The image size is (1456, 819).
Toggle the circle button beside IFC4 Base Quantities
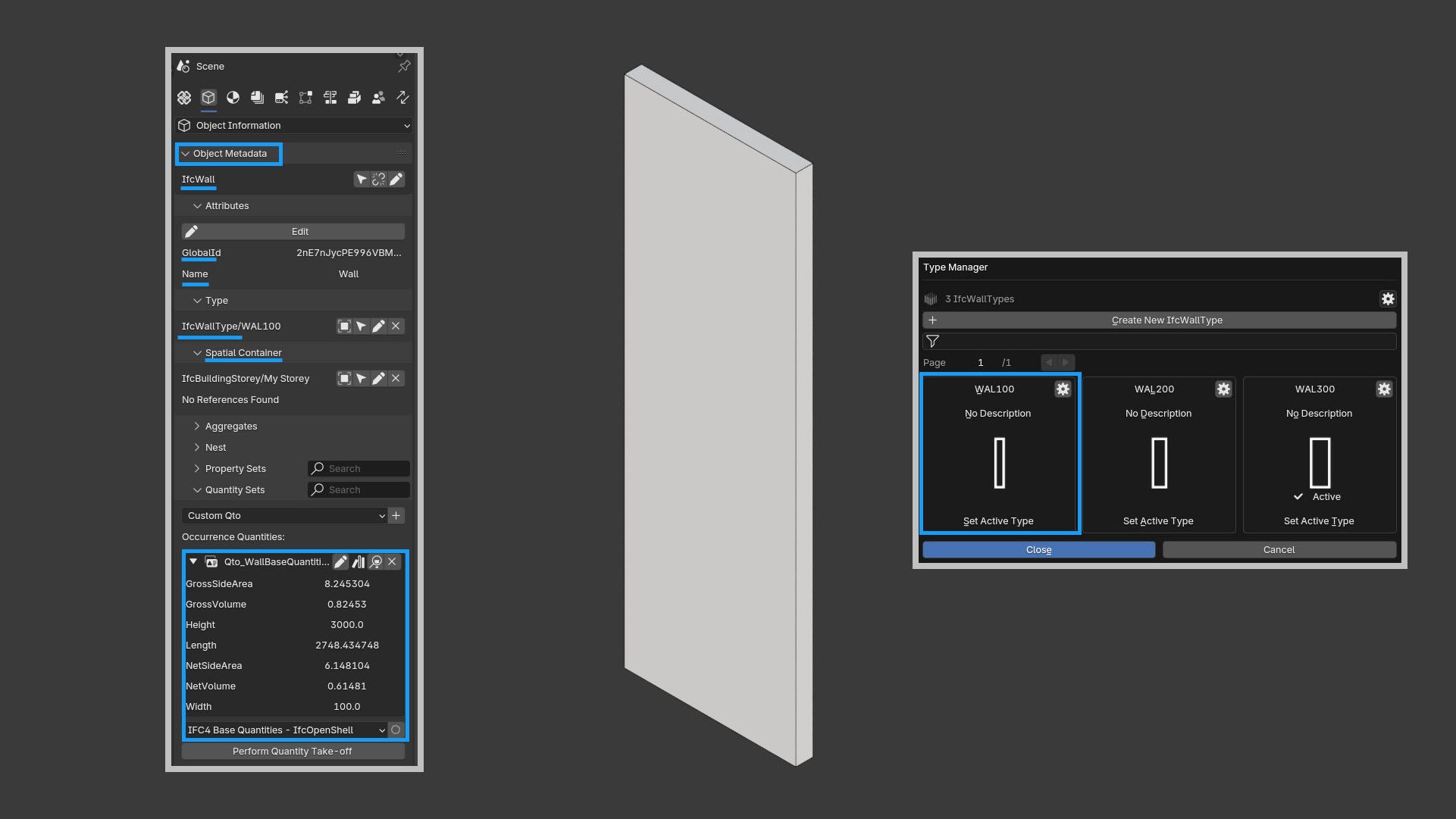[x=396, y=730]
